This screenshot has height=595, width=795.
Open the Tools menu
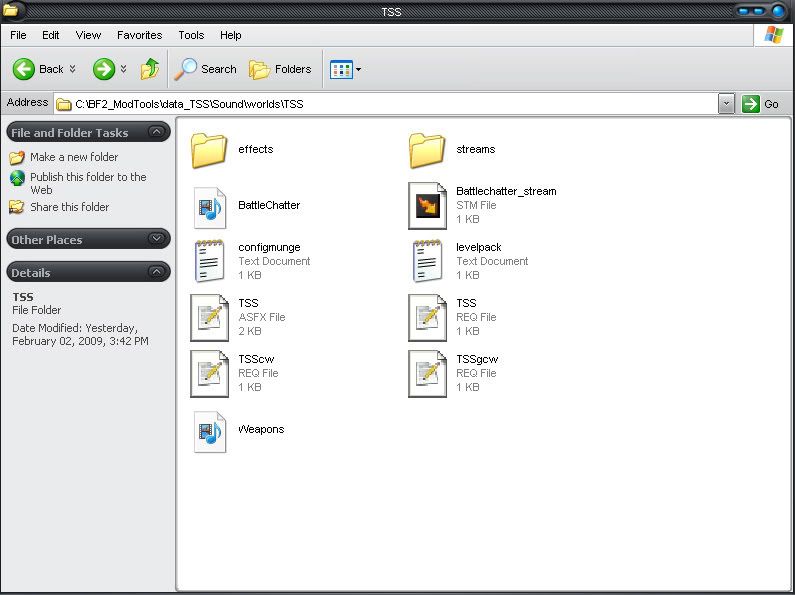coord(191,35)
